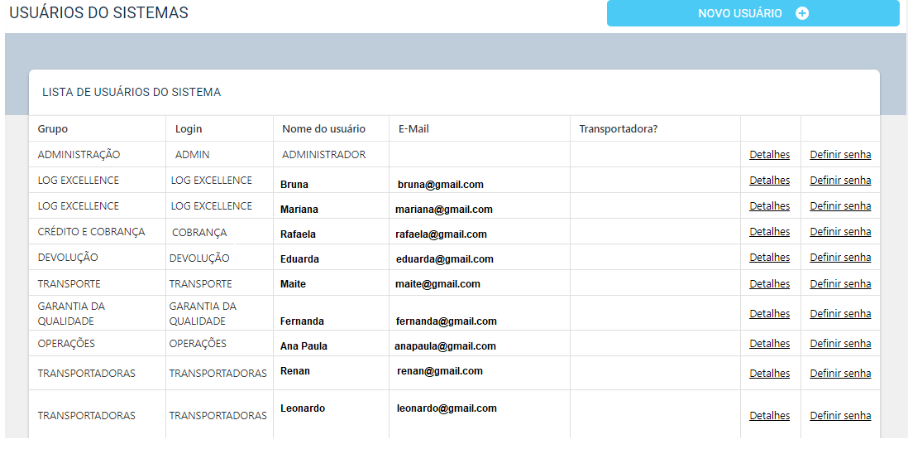This screenshot has height=468, width=910.
Task: Open Definir senha for ADMIN user
Action: coord(840,154)
